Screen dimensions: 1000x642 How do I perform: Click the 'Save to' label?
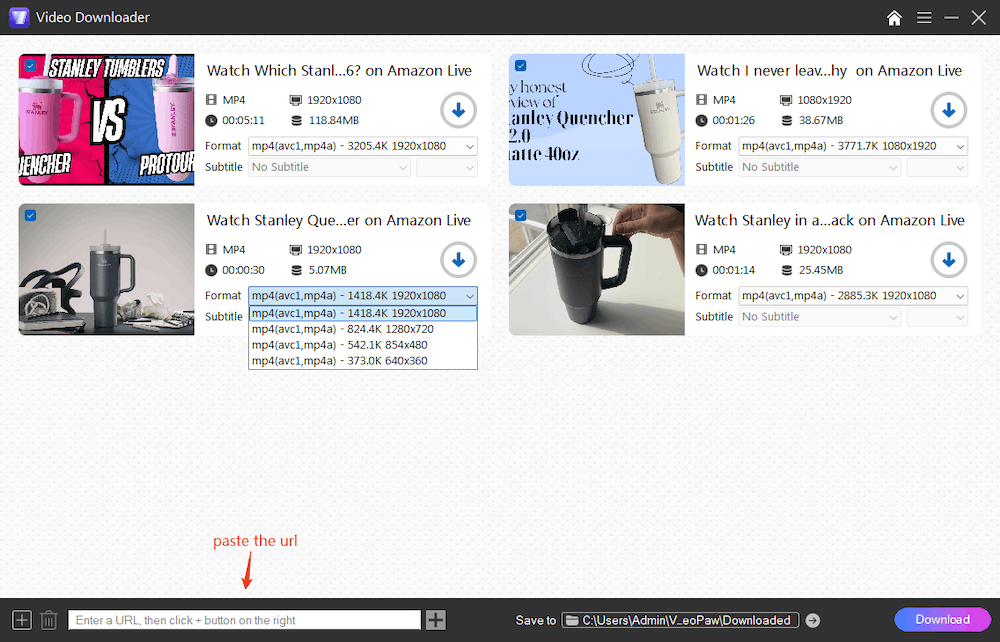pyautogui.click(x=536, y=620)
